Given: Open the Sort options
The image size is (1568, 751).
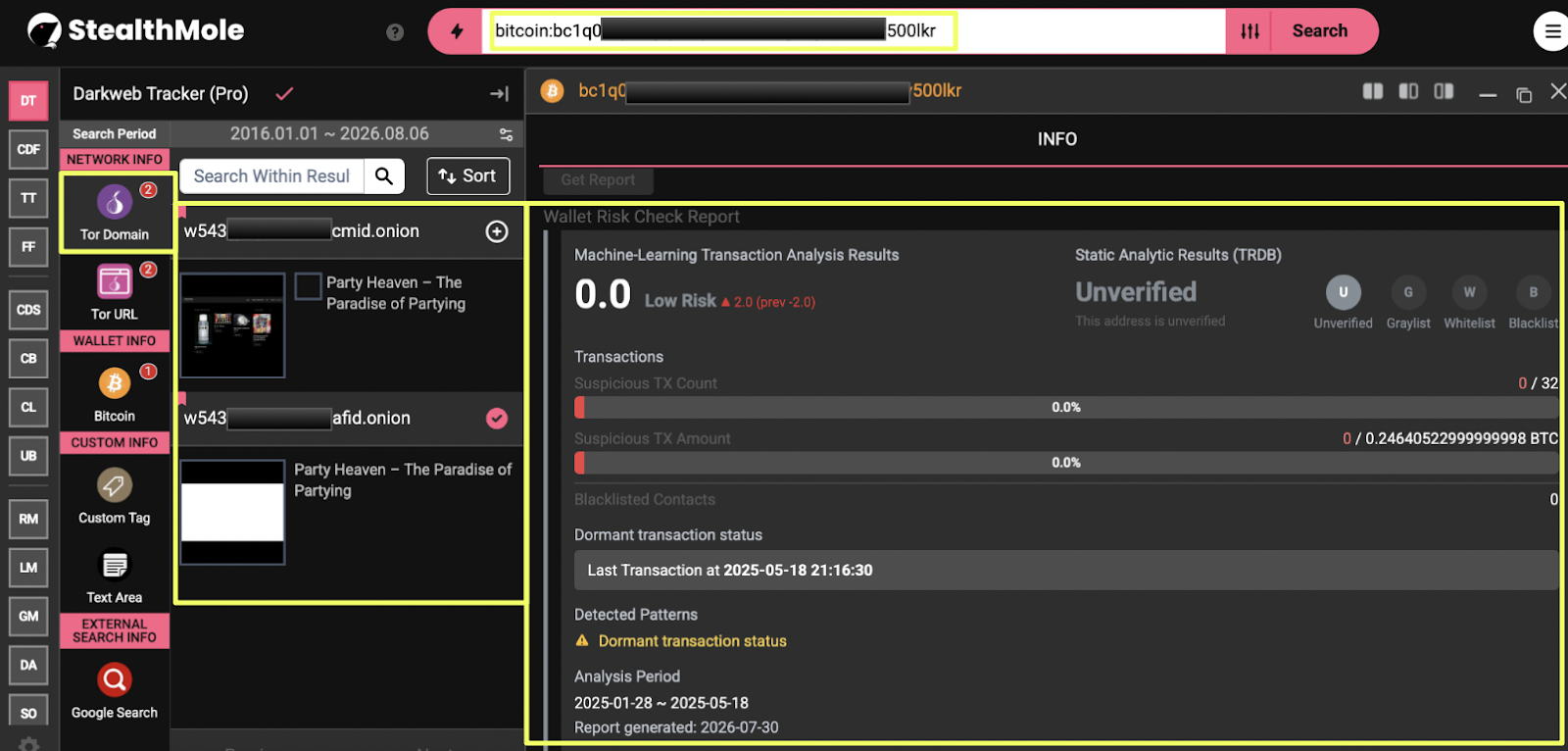Looking at the screenshot, I should click(x=468, y=176).
